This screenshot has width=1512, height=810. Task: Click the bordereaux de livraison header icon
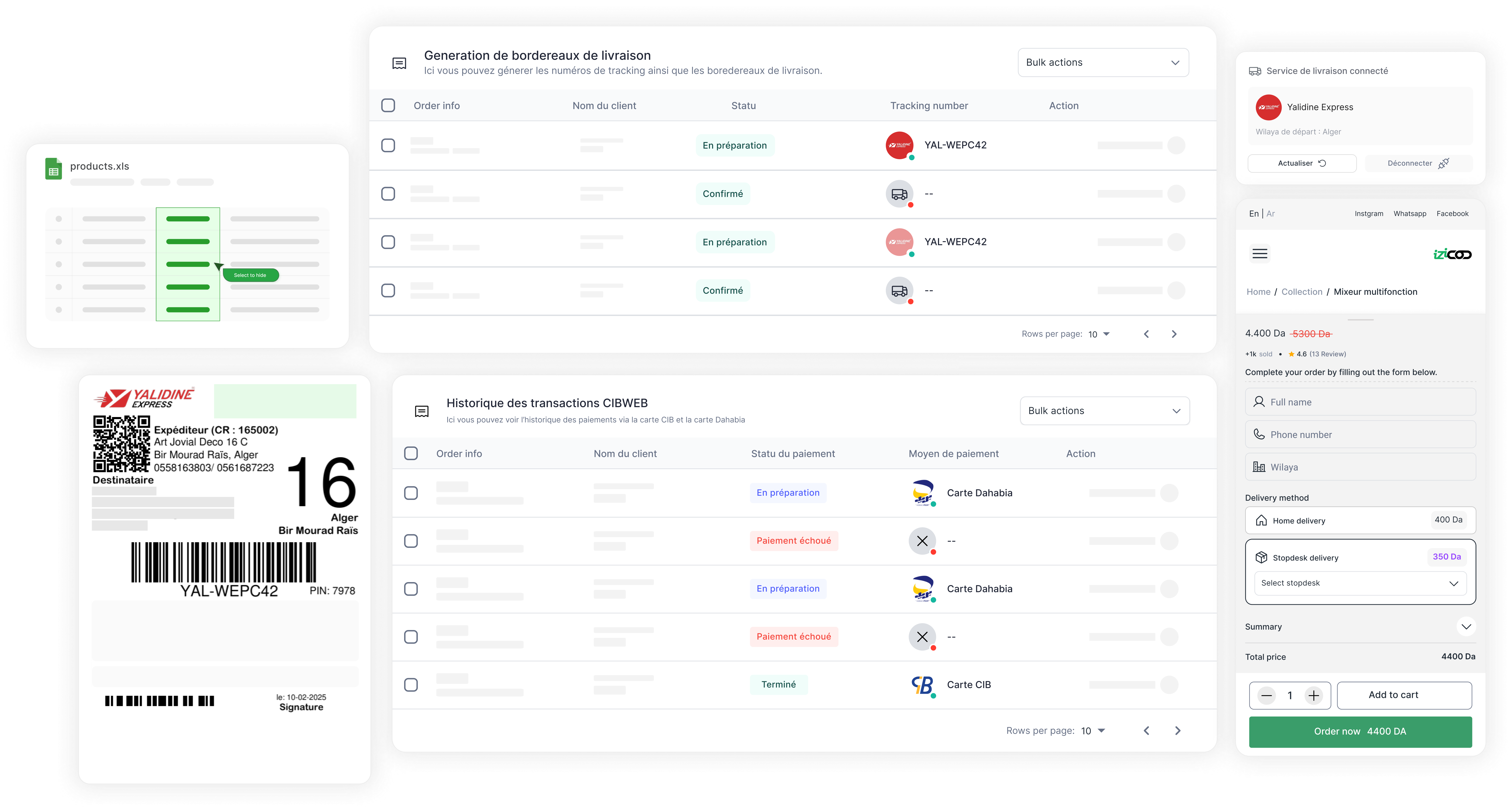coord(399,63)
